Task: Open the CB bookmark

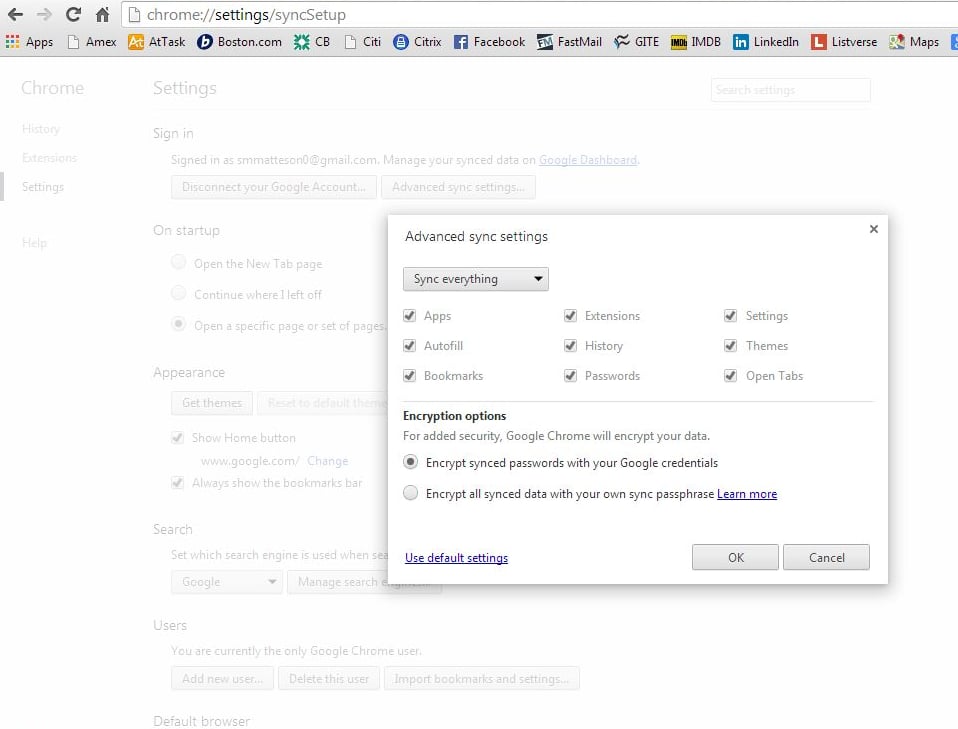Action: click(x=312, y=42)
